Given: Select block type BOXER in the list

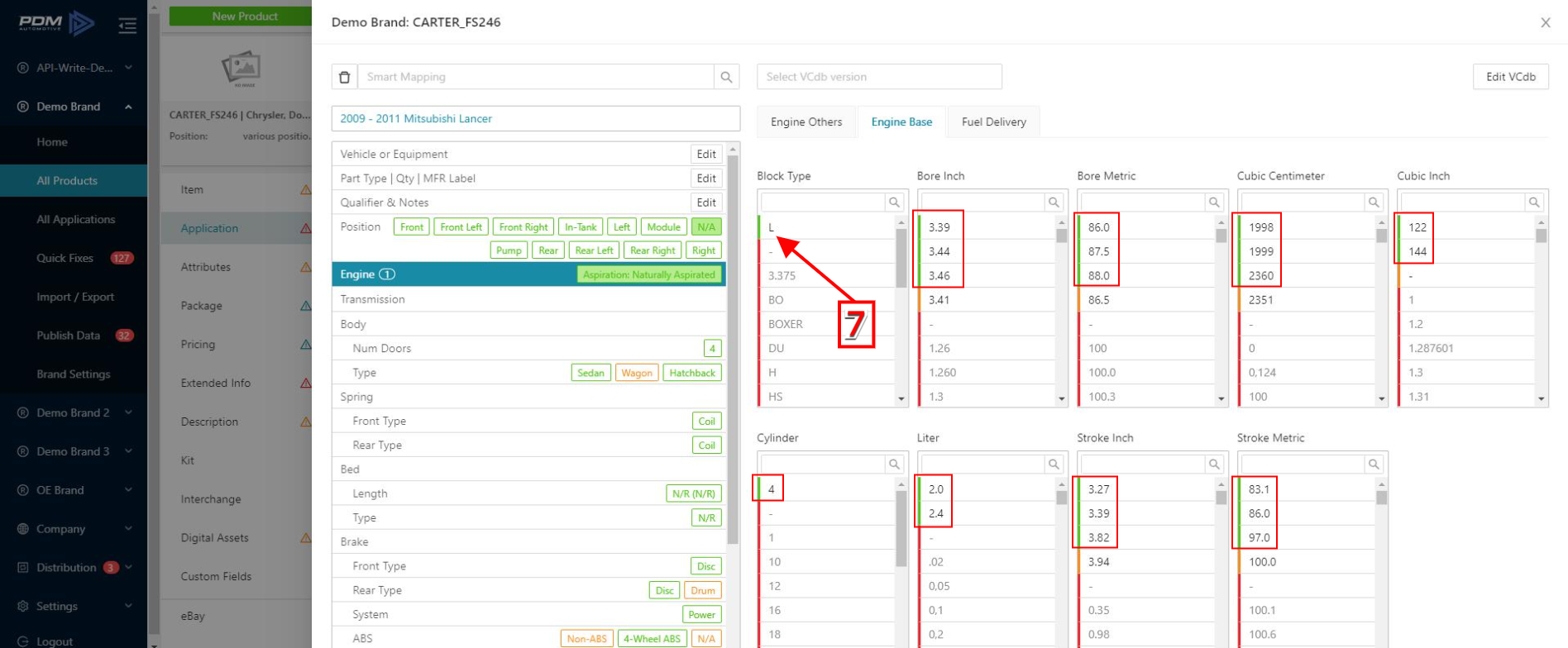Looking at the screenshot, I should [826, 324].
